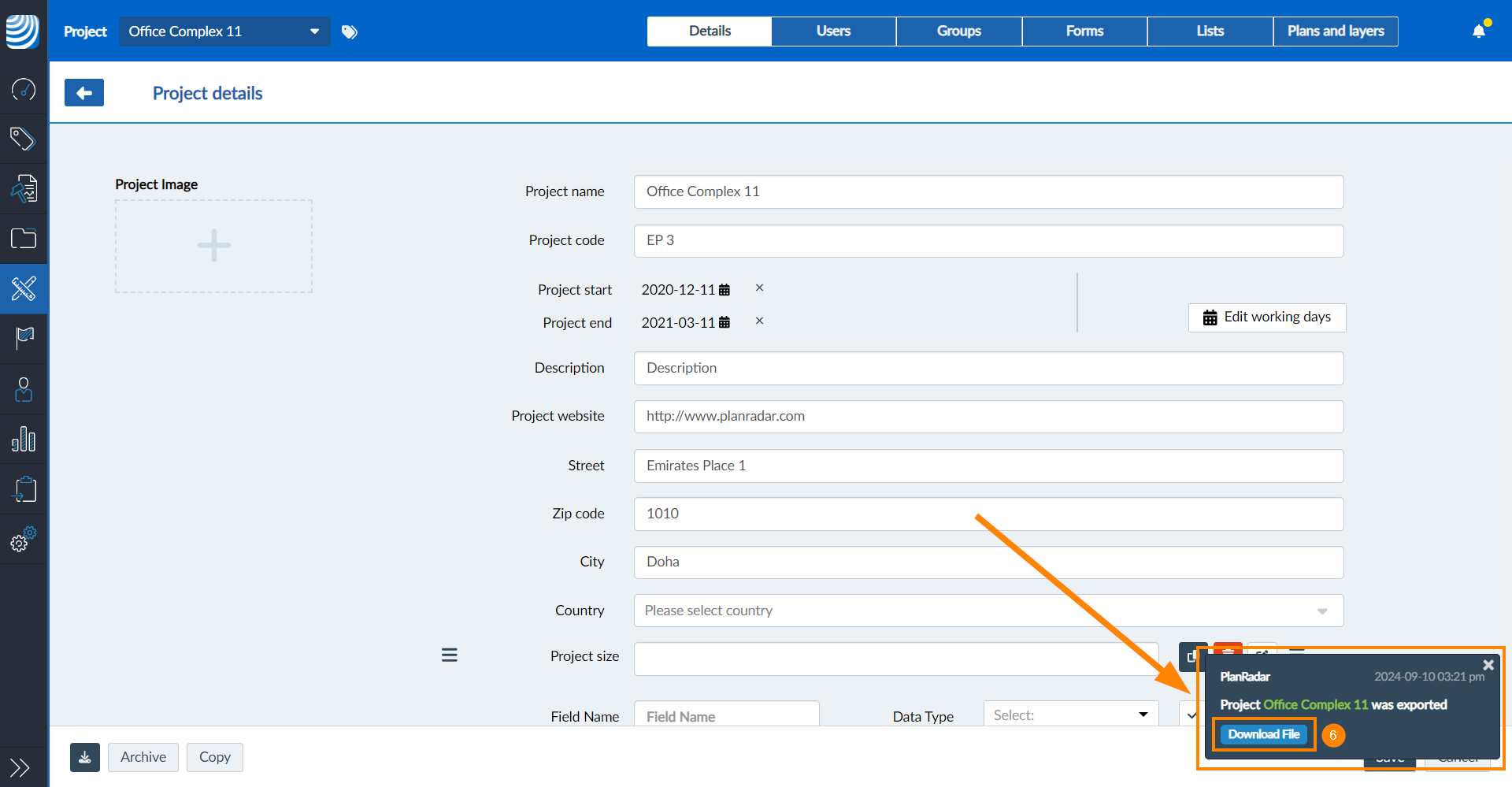The width and height of the screenshot is (1512, 787).
Task: Click the Copy button
Action: 215,757
